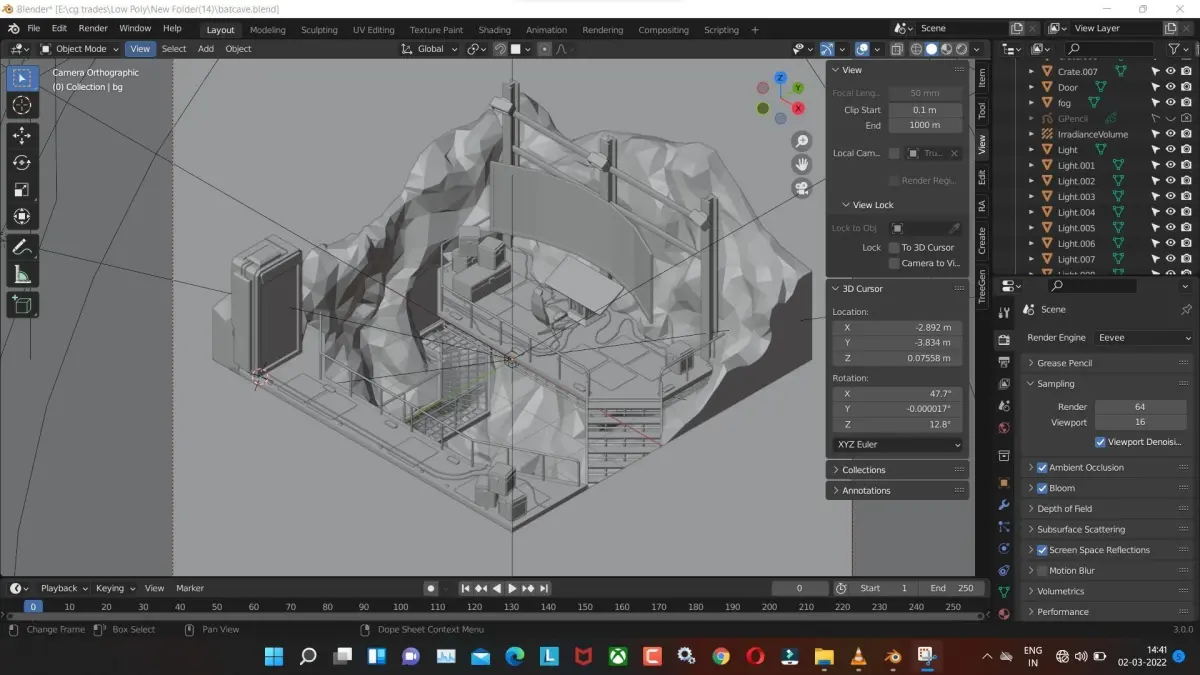Open the Object Mode dropdown

[x=80, y=49]
